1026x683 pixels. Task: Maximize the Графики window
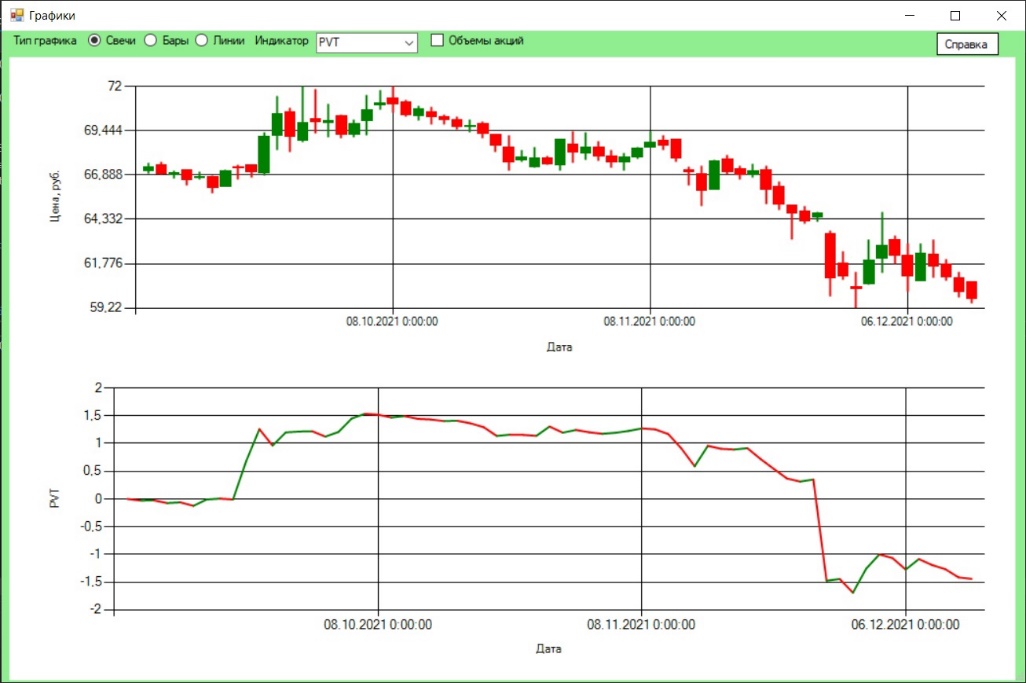[955, 15]
